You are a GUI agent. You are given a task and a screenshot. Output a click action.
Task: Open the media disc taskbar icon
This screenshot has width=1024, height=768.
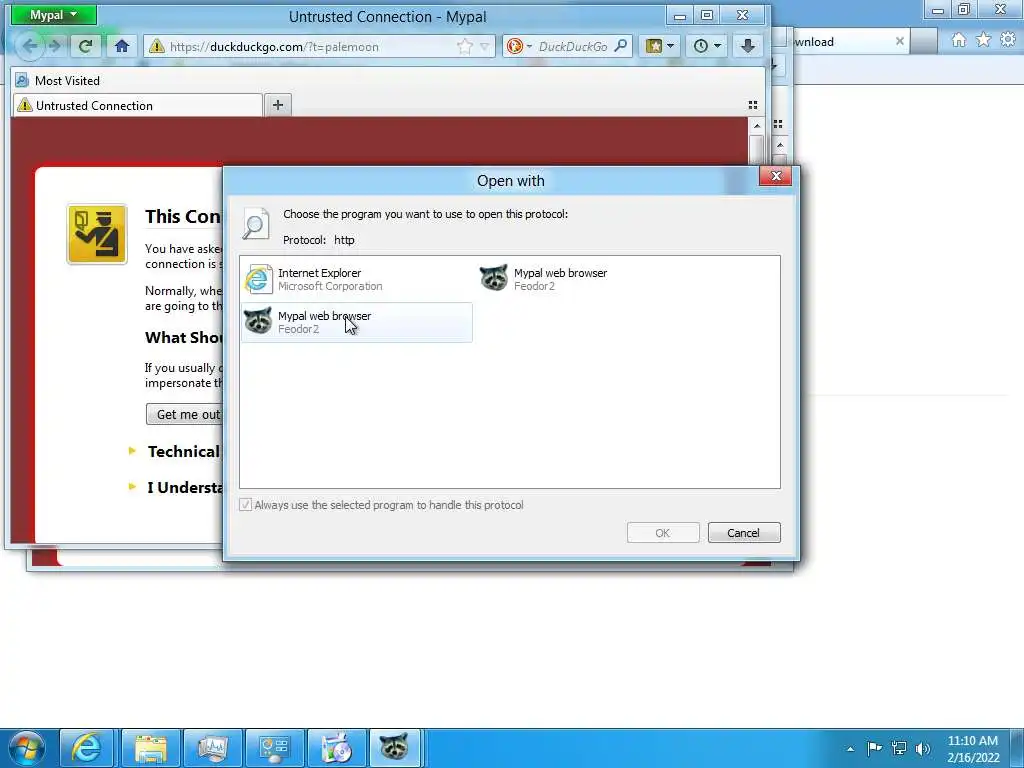[336, 748]
